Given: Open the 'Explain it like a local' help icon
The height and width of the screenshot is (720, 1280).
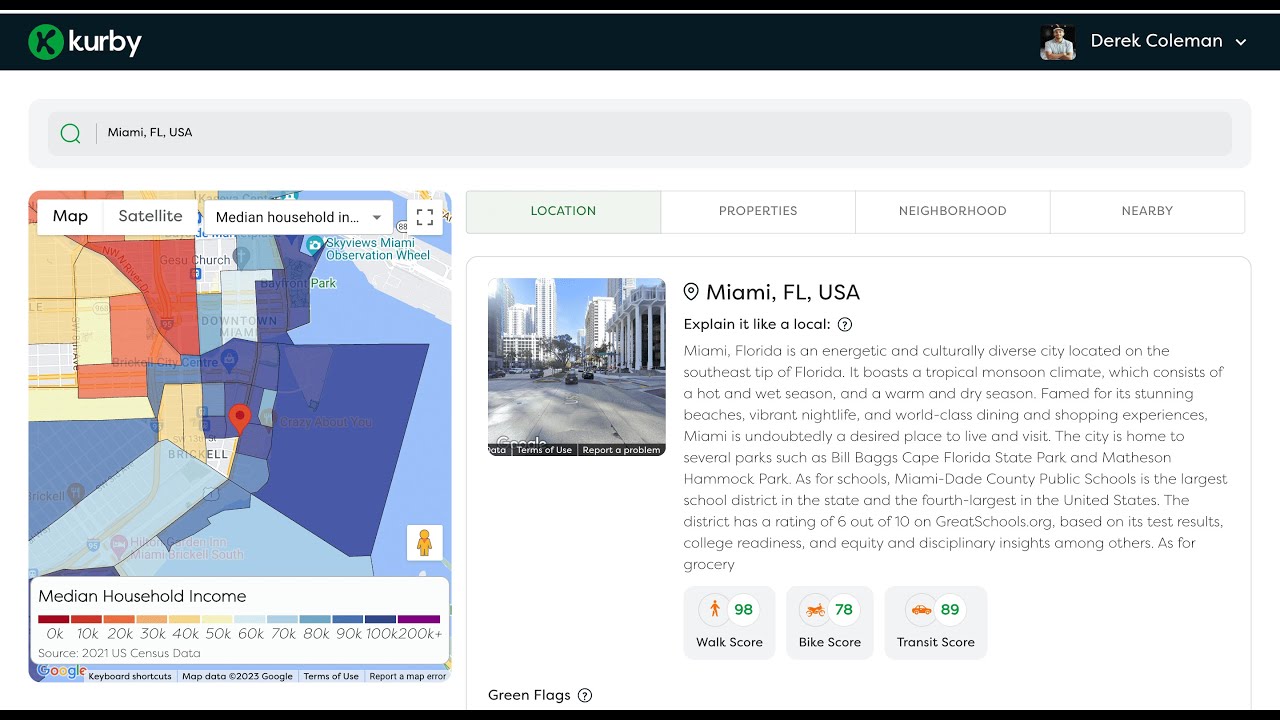Looking at the screenshot, I should click(845, 324).
